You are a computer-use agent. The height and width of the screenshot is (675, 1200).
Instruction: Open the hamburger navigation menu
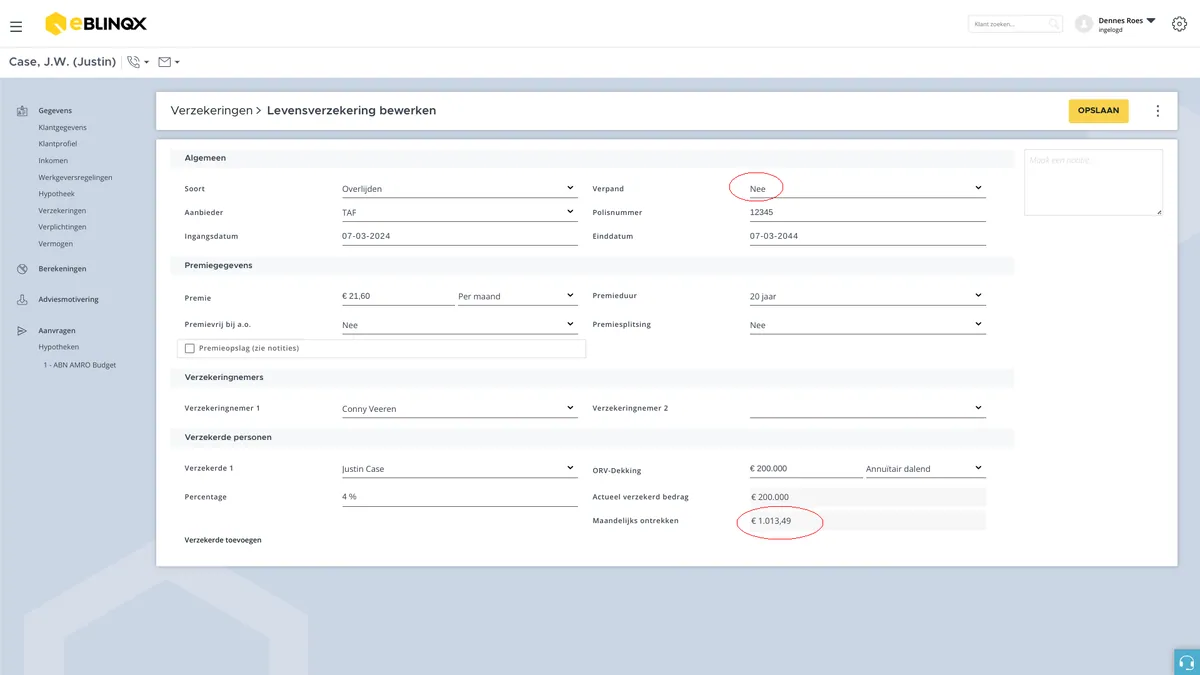pos(16,26)
